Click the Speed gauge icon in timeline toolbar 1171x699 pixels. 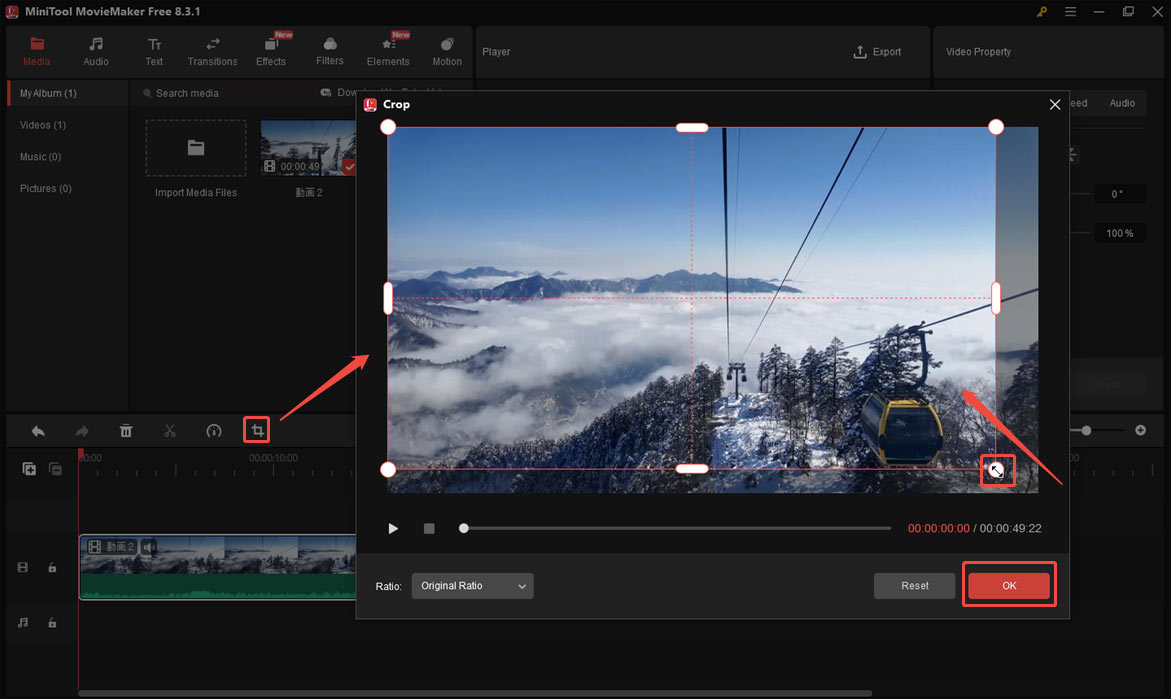point(213,431)
